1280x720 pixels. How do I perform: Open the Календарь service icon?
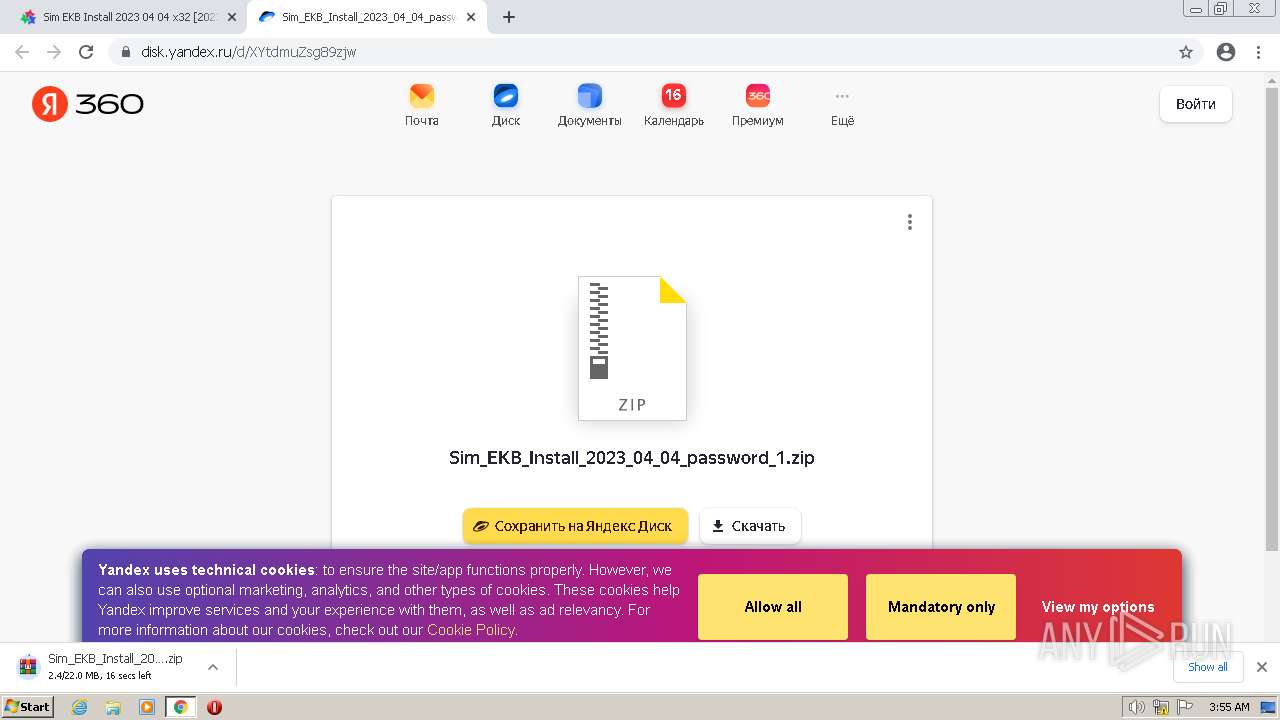(x=674, y=105)
